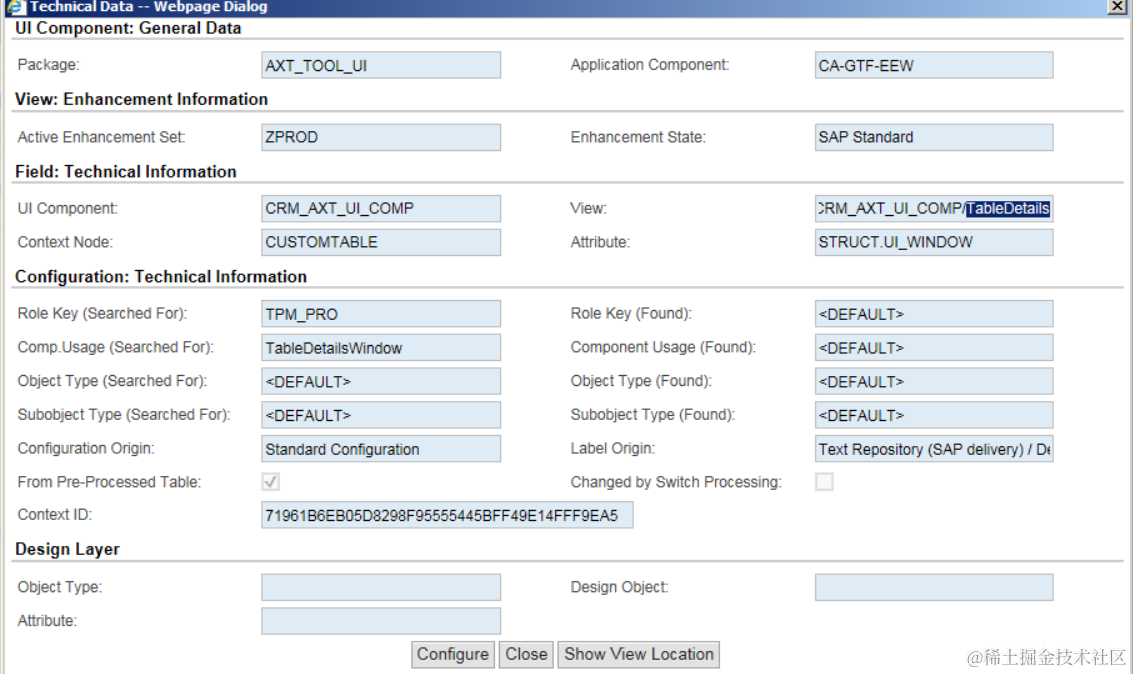The width and height of the screenshot is (1133, 674).
Task: Click the Configure button
Action: point(453,654)
